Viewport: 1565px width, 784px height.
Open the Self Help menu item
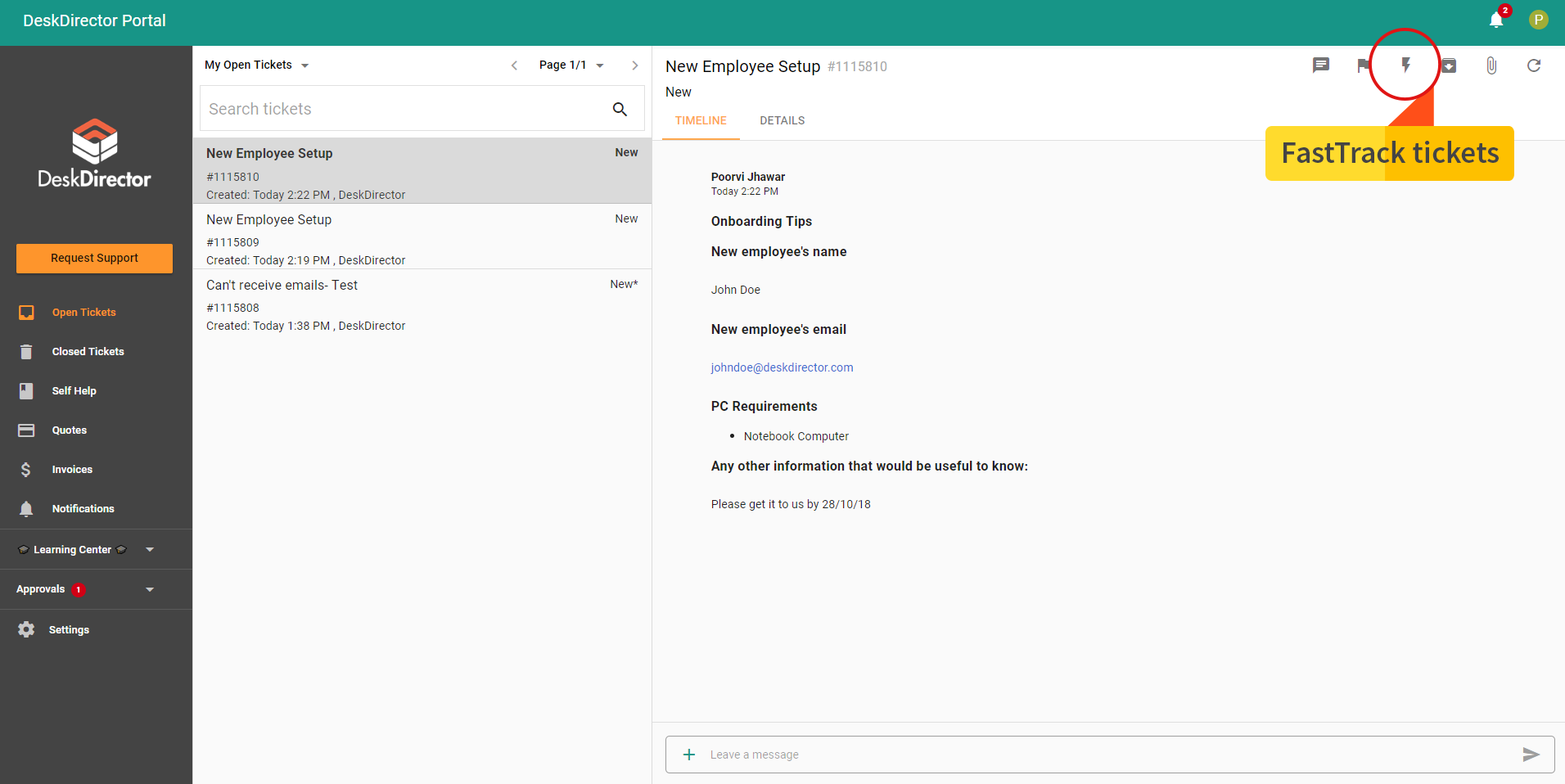point(74,391)
